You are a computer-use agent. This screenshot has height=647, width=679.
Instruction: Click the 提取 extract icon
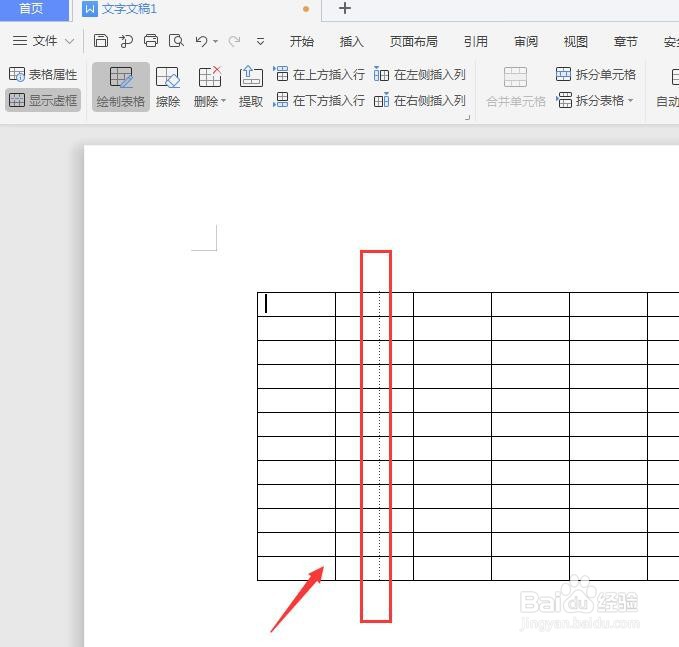click(251, 87)
